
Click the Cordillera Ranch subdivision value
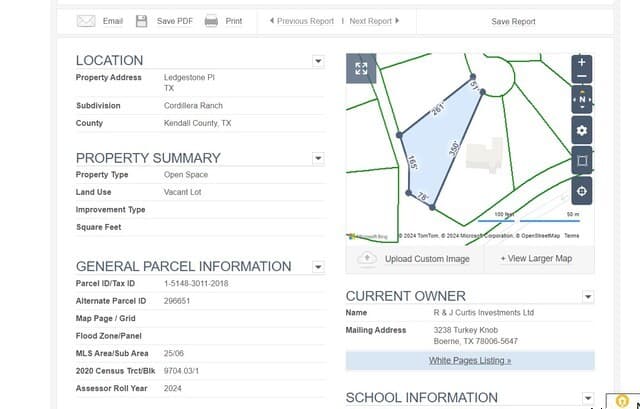(x=193, y=106)
